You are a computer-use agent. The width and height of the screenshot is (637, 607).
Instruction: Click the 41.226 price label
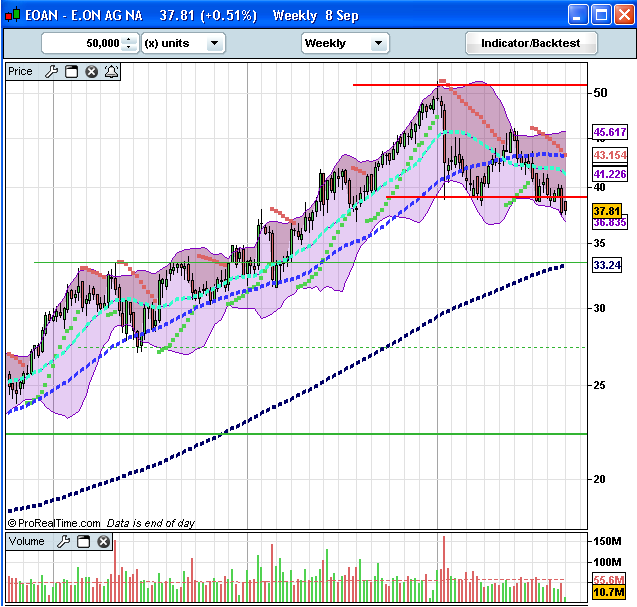[x=610, y=174]
